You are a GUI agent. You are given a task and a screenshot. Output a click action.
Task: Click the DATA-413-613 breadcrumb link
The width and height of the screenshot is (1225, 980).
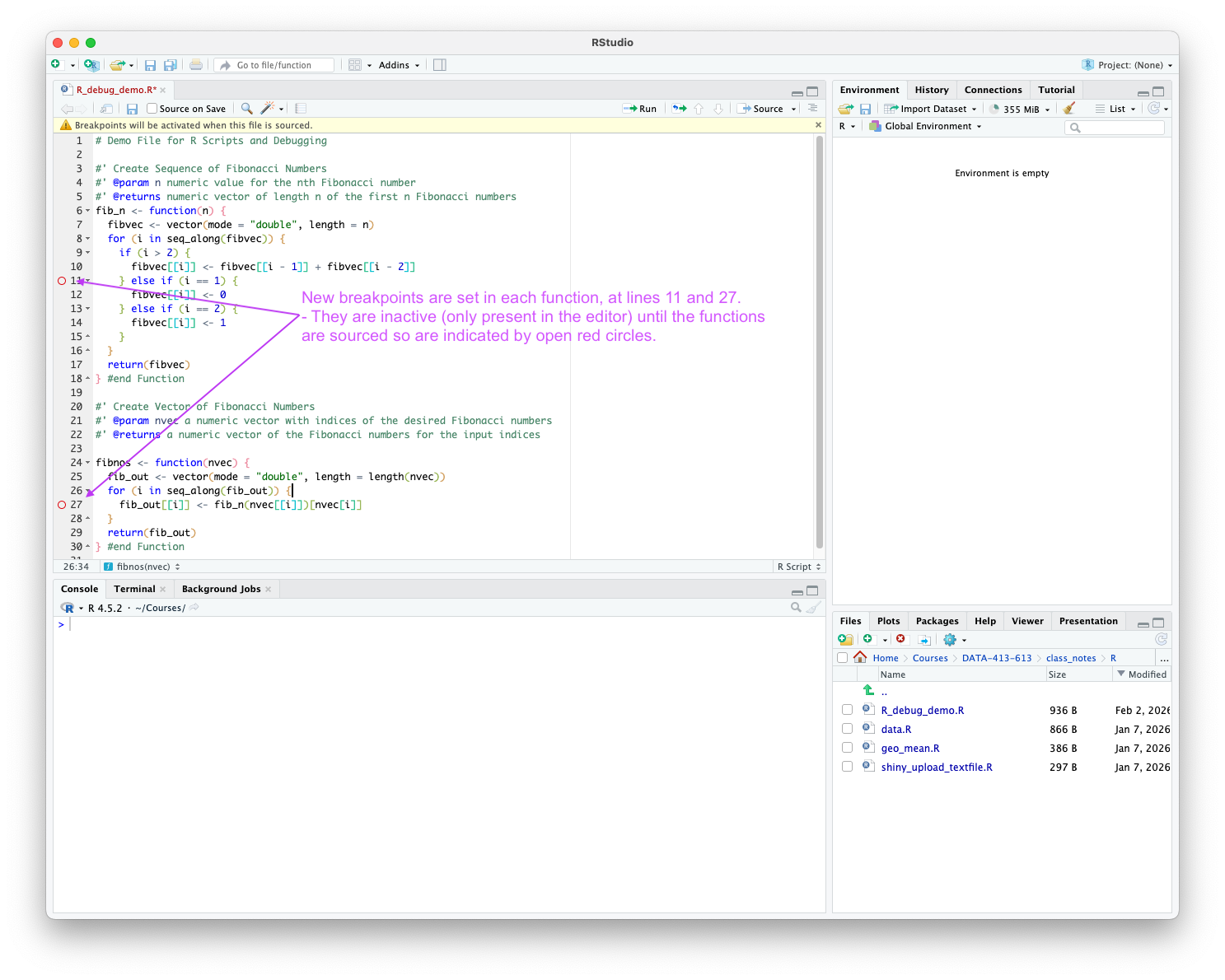point(996,658)
